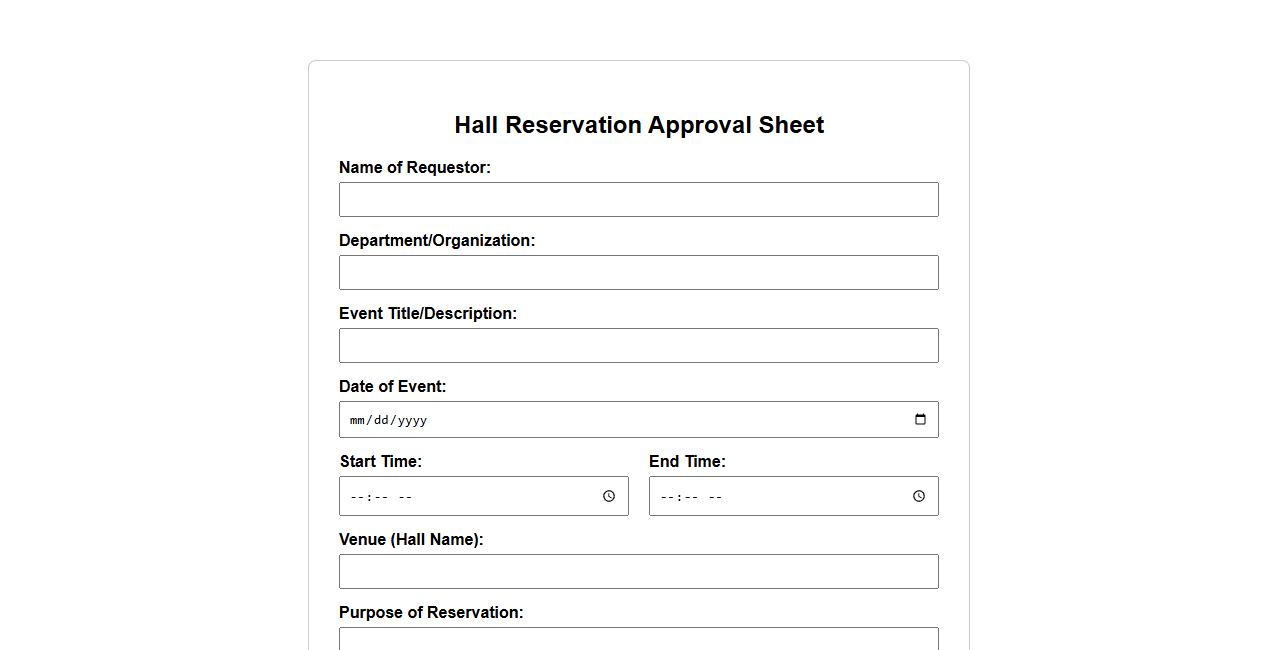Viewport: 1278px width, 650px height.
Task: Select the minutes segment of Start Time
Action: pos(380,497)
